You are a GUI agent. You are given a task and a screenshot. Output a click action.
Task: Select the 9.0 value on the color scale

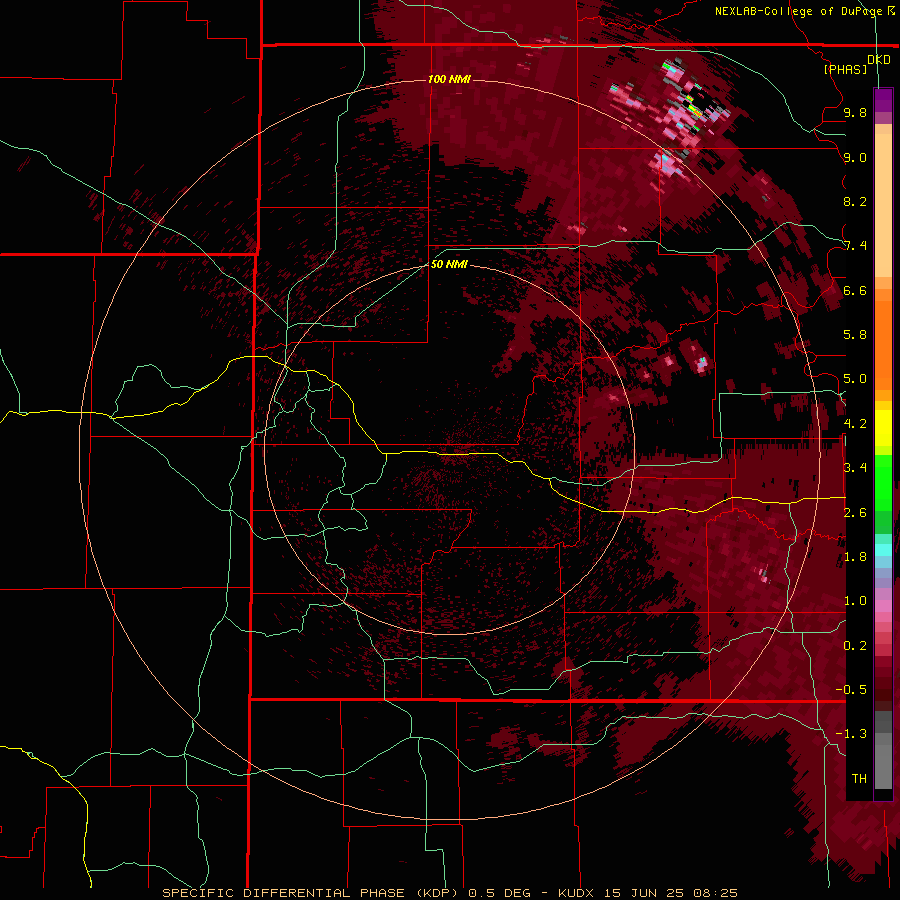pyautogui.click(x=855, y=157)
